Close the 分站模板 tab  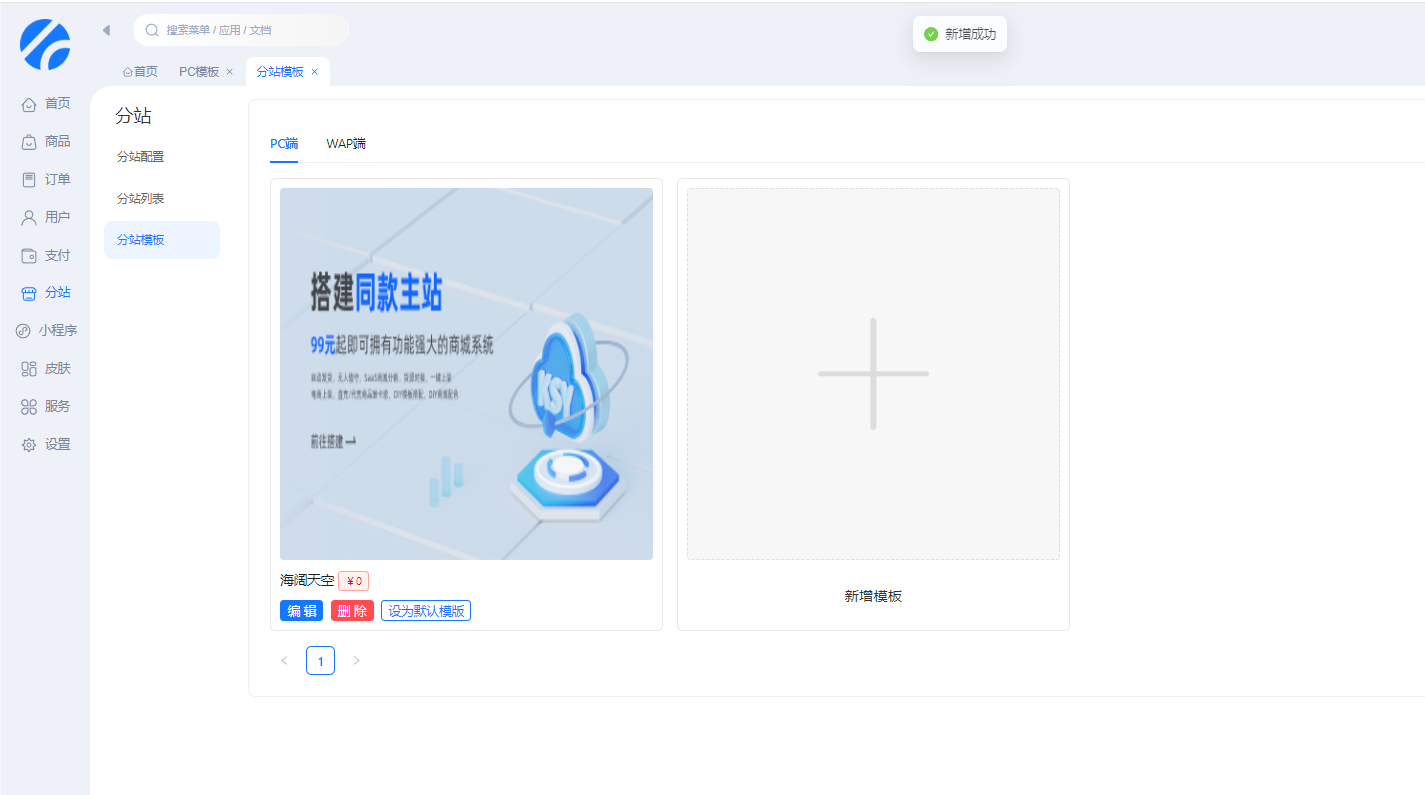(x=314, y=72)
